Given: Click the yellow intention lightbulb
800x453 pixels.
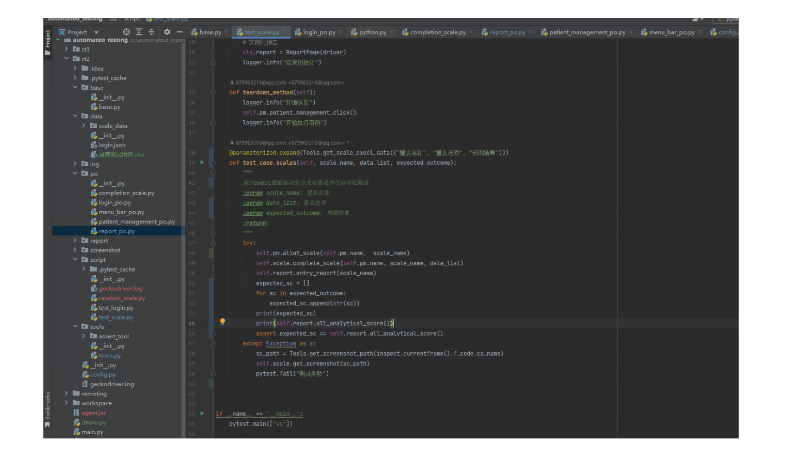Looking at the screenshot, I should [x=222, y=321].
